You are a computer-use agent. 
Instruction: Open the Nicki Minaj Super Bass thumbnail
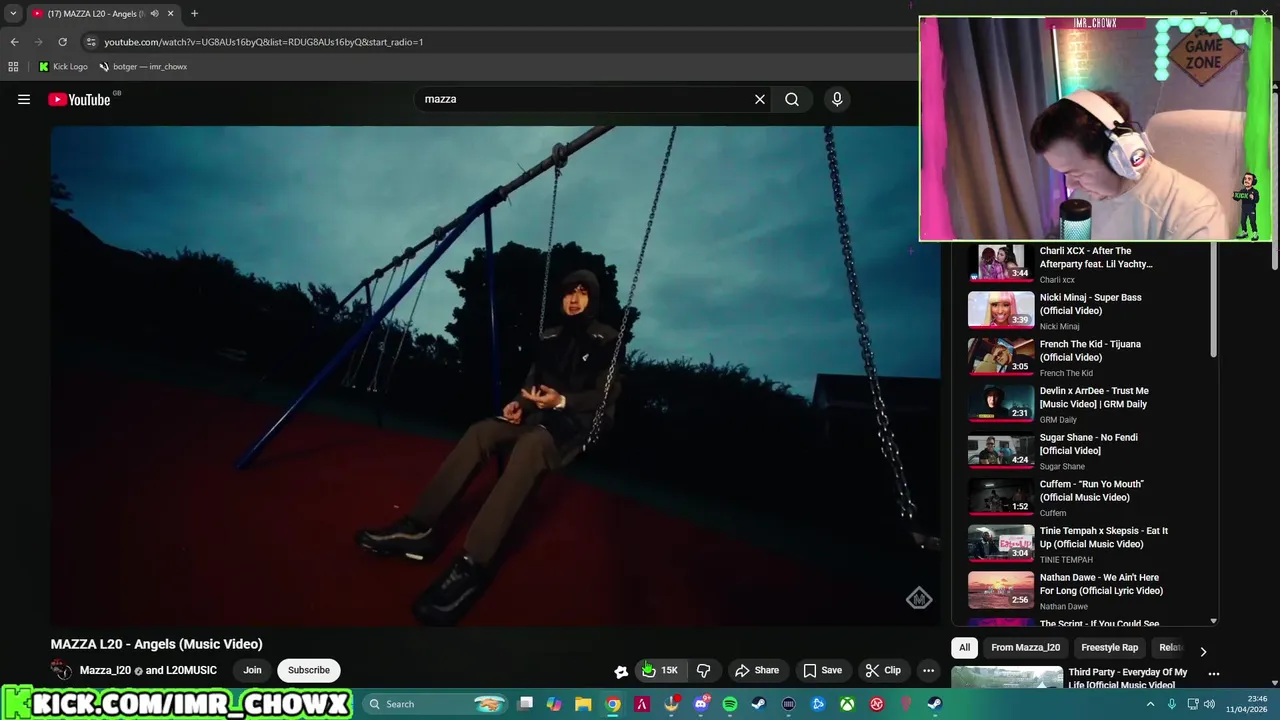1001,310
